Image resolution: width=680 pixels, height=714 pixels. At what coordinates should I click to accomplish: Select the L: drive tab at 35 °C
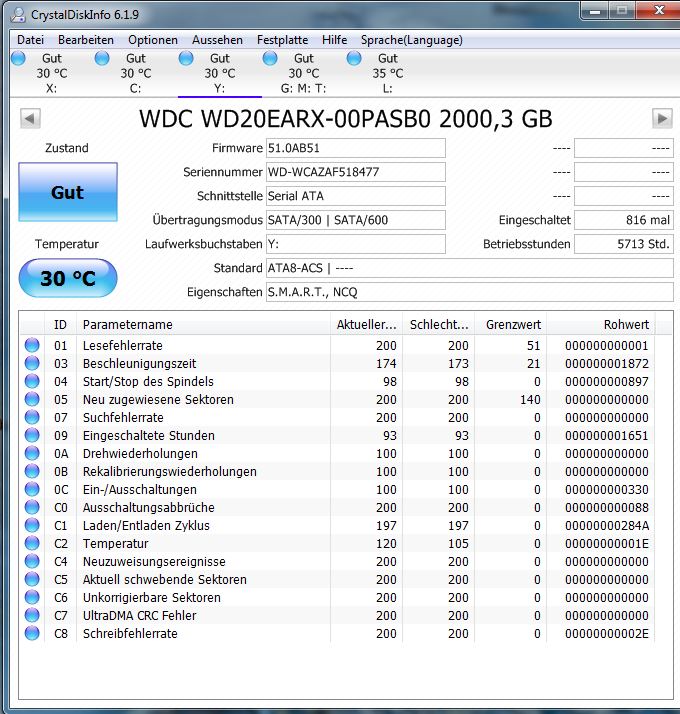coord(387,73)
